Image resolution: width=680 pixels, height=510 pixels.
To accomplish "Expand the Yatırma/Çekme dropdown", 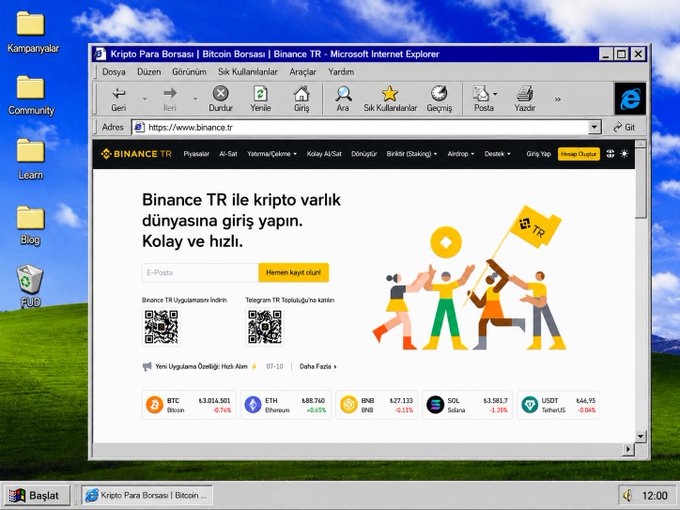I will tap(272, 154).
